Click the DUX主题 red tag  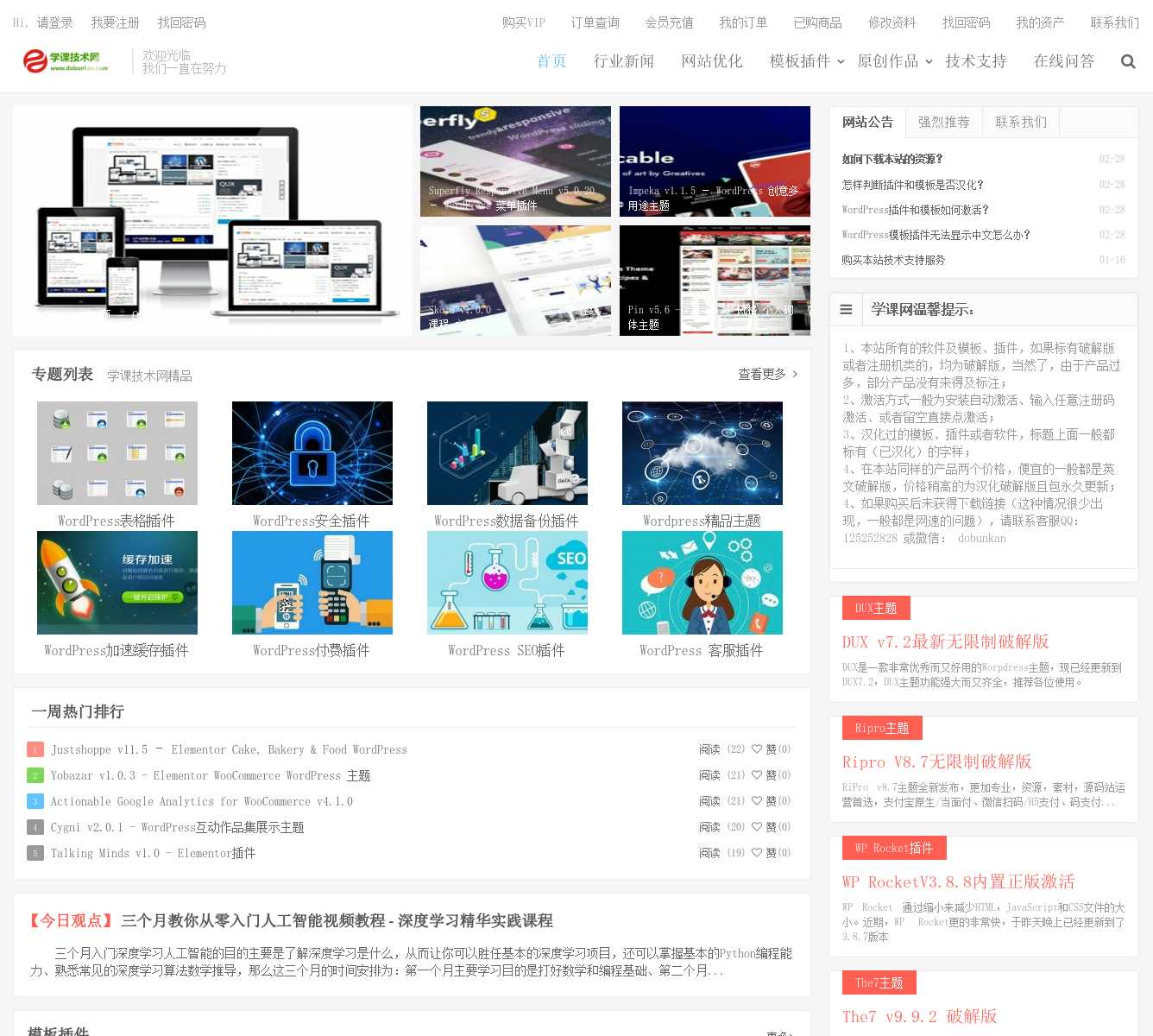(876, 608)
